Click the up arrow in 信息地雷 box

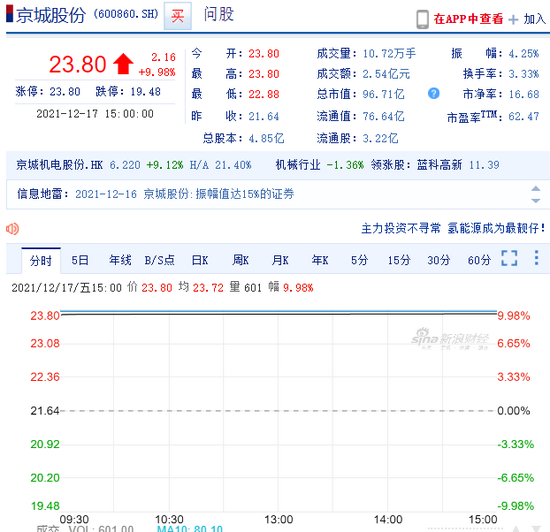coord(536,188)
